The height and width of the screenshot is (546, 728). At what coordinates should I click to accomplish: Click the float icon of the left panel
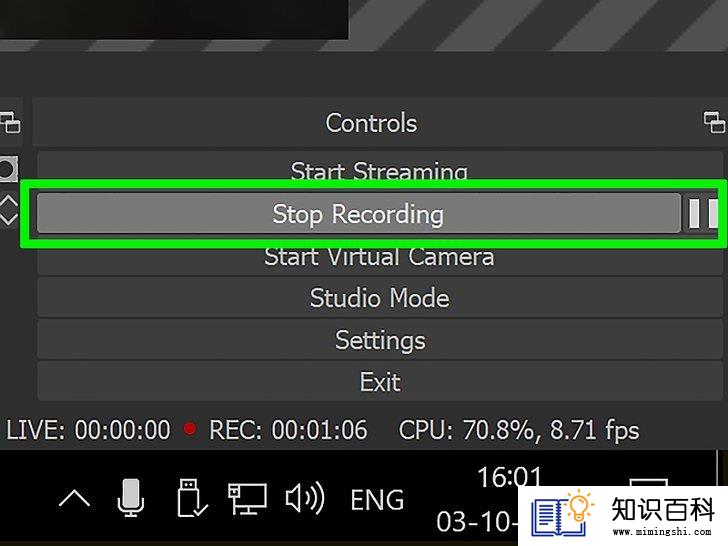[x=9, y=123]
